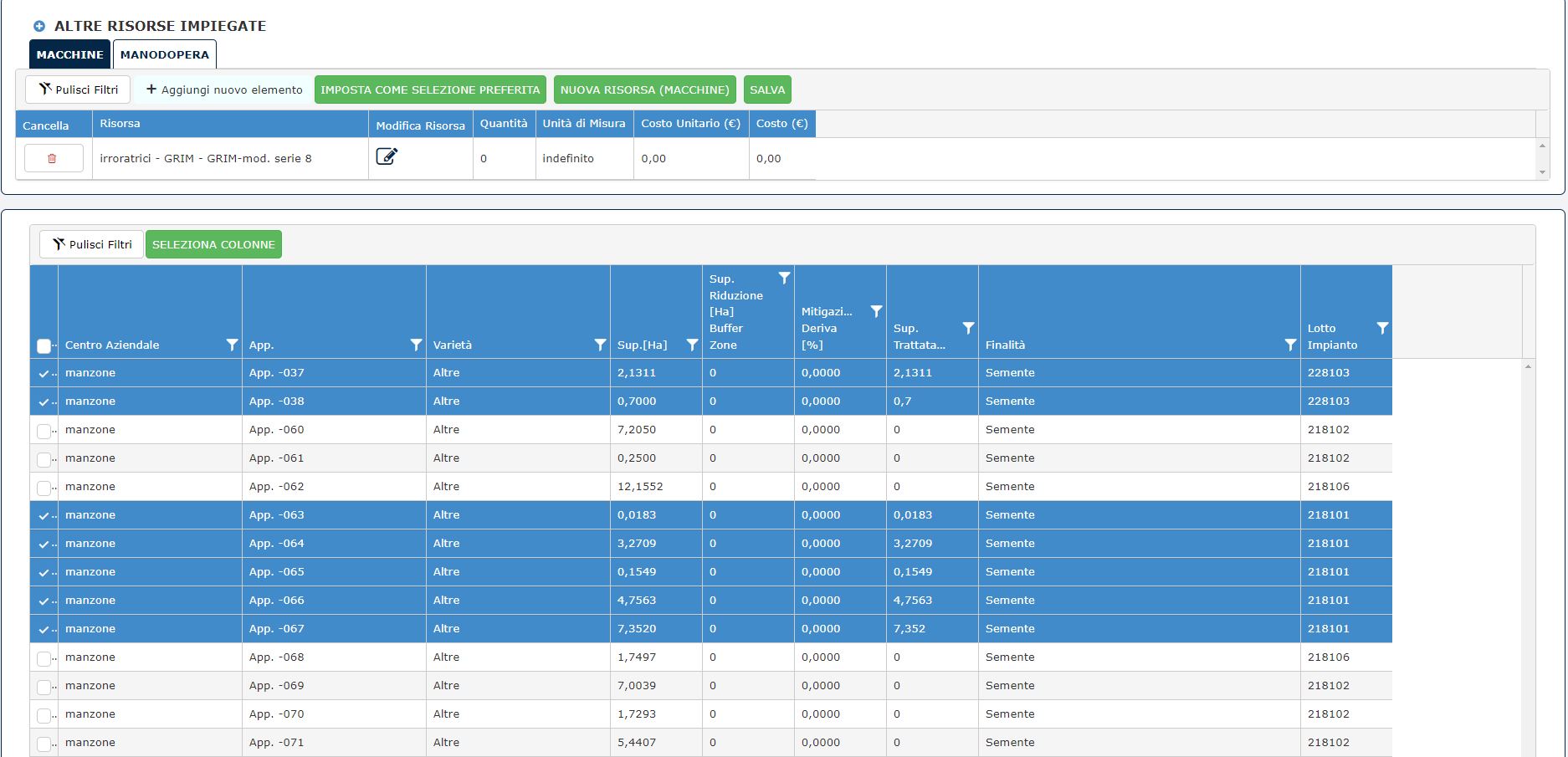
Task: Filter the Varietà column
Action: click(x=600, y=345)
